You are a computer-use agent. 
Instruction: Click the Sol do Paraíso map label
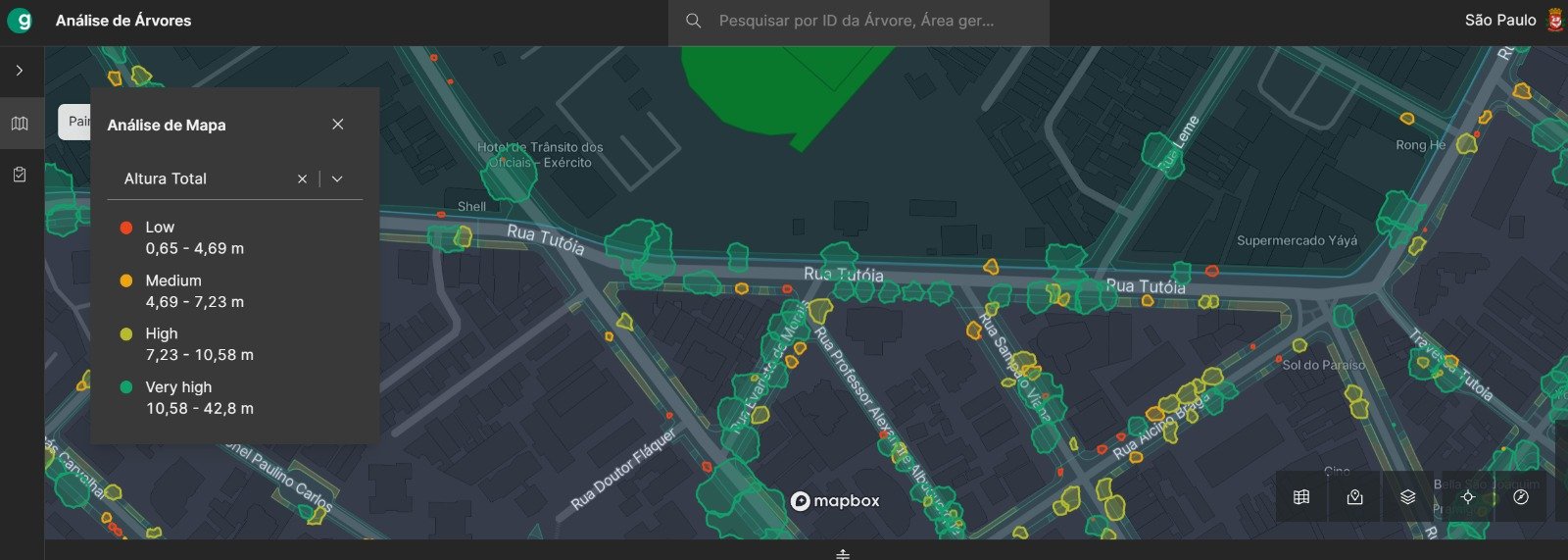1324,365
